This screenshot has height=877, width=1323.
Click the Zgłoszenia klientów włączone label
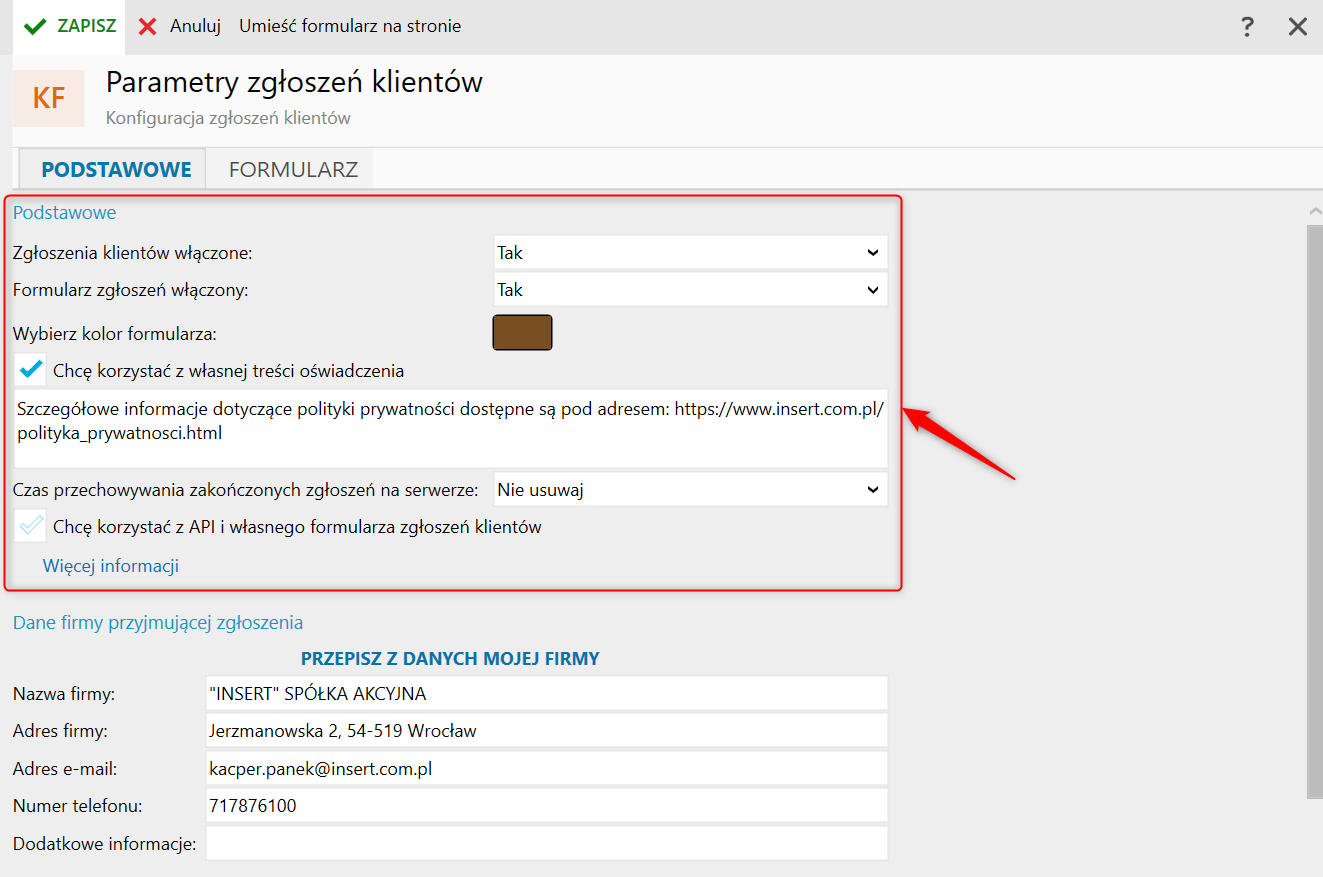[133, 254]
